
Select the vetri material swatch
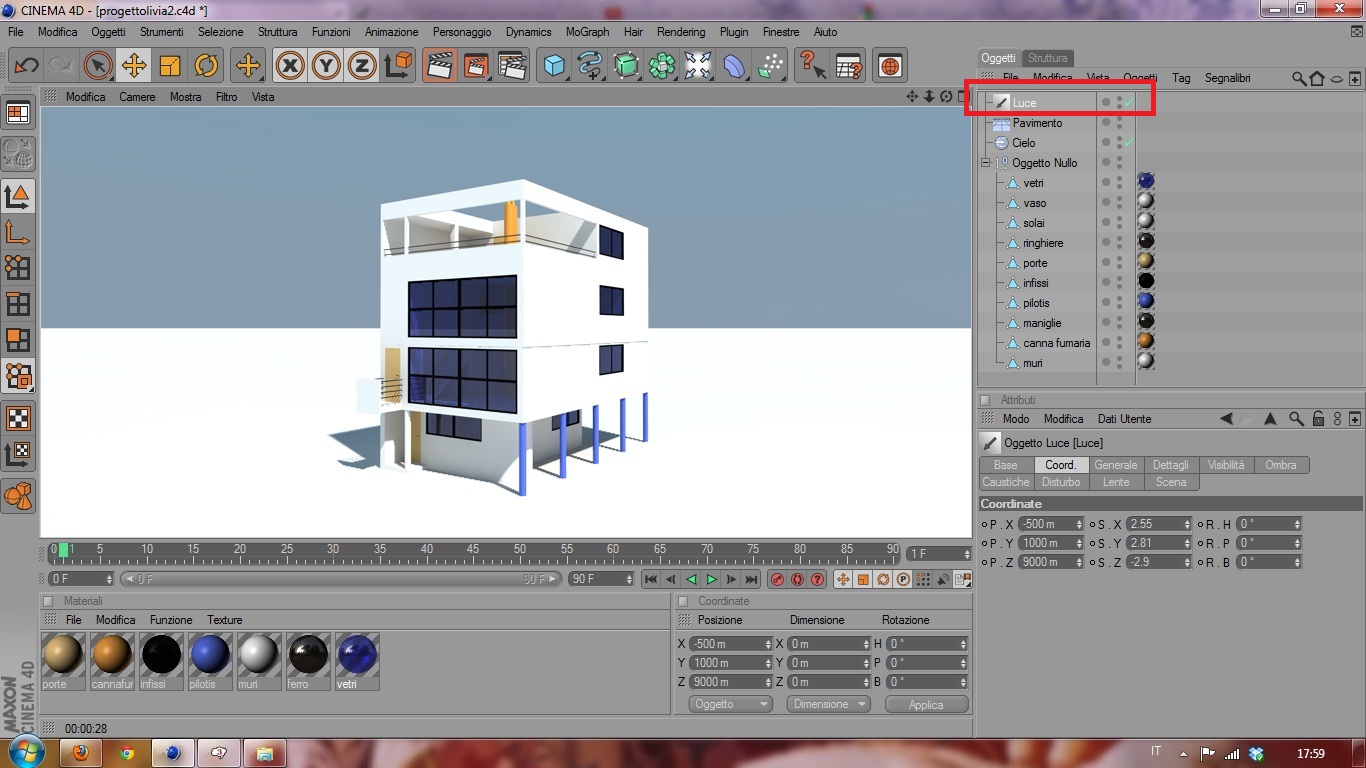tap(357, 661)
